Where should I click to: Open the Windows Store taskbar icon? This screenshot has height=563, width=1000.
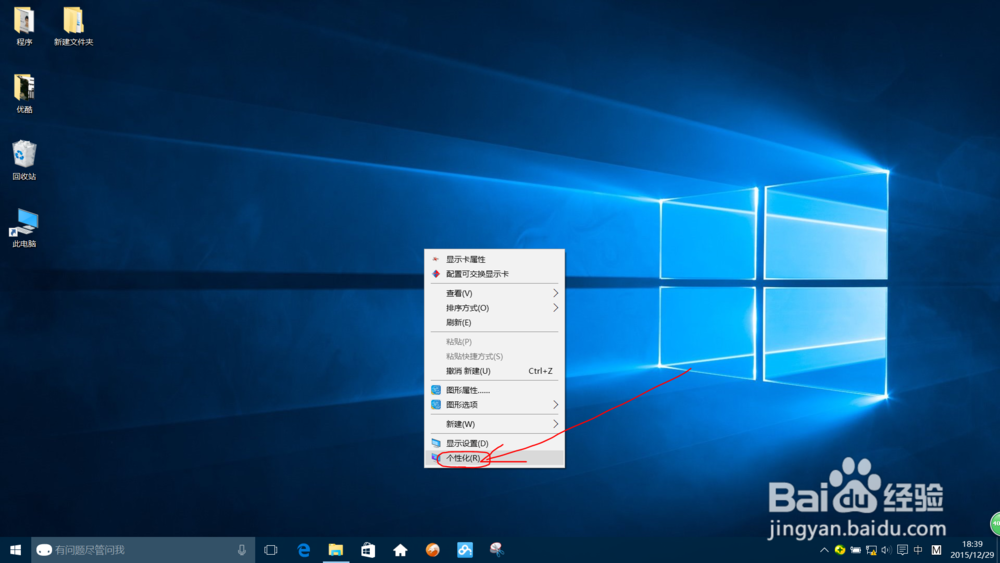368,550
